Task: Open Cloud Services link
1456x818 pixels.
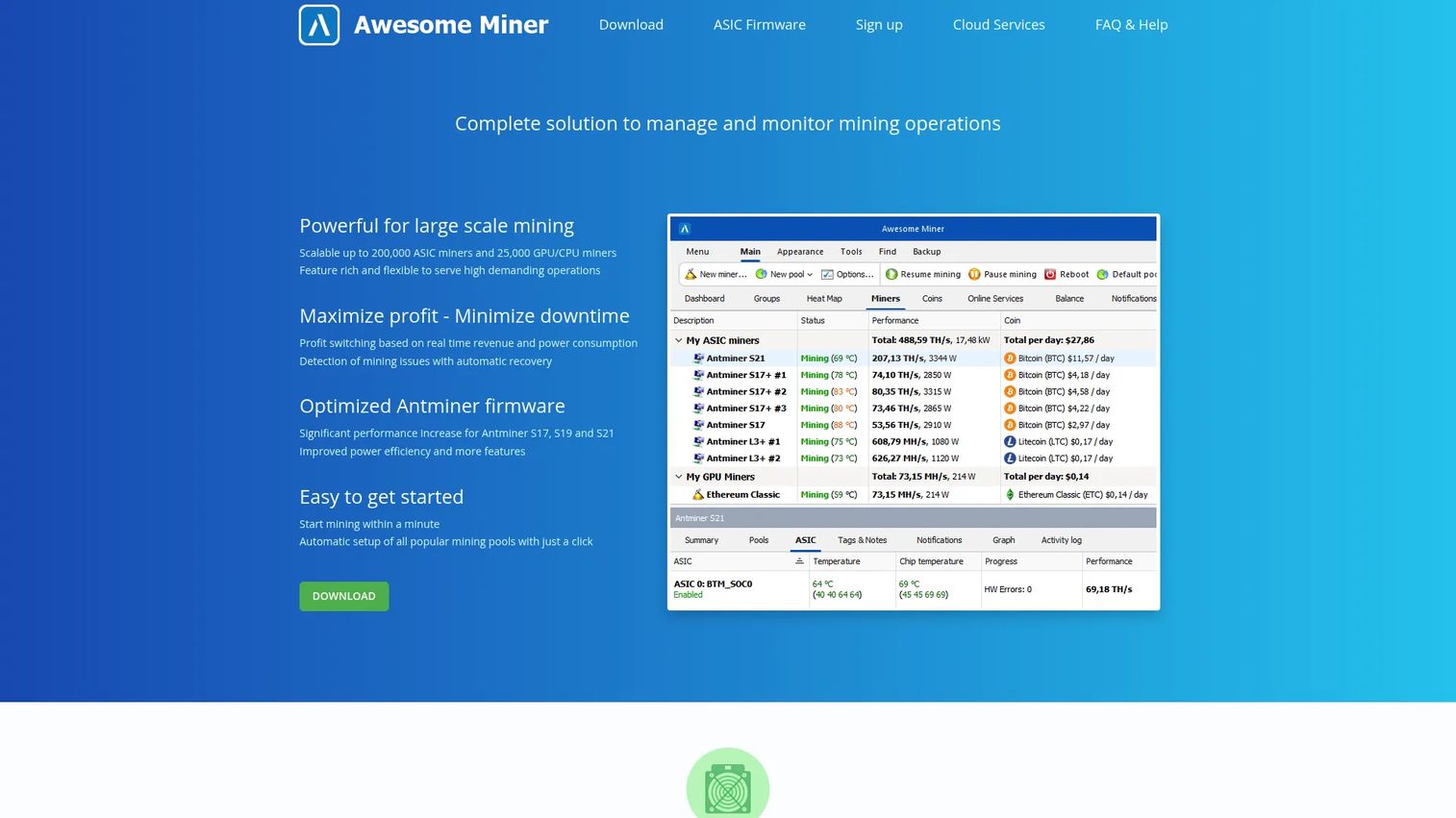Action: coord(999,25)
